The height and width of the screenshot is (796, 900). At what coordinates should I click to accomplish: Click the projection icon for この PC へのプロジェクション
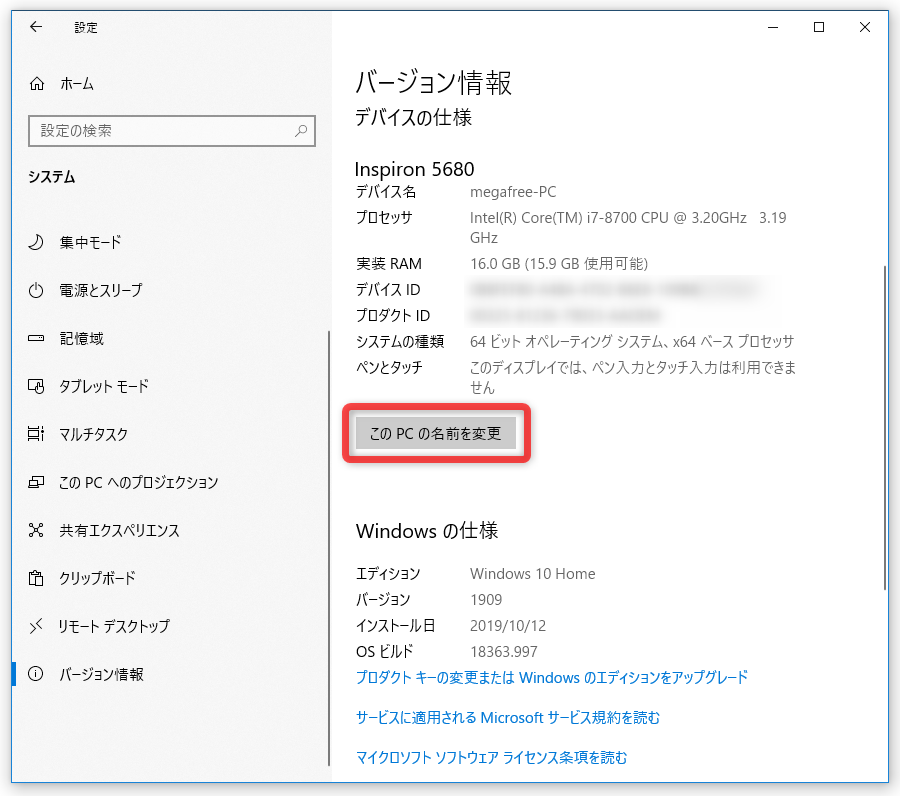[x=36, y=482]
